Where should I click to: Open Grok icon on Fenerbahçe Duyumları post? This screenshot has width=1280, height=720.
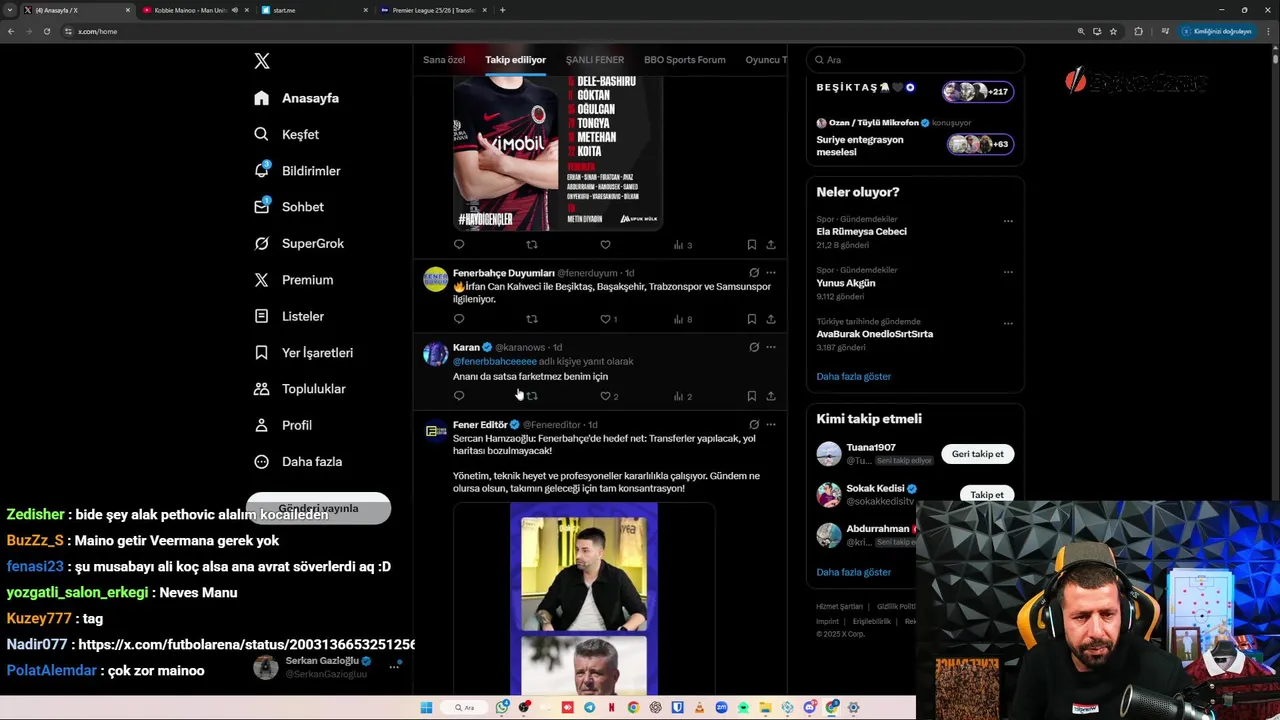(754, 272)
